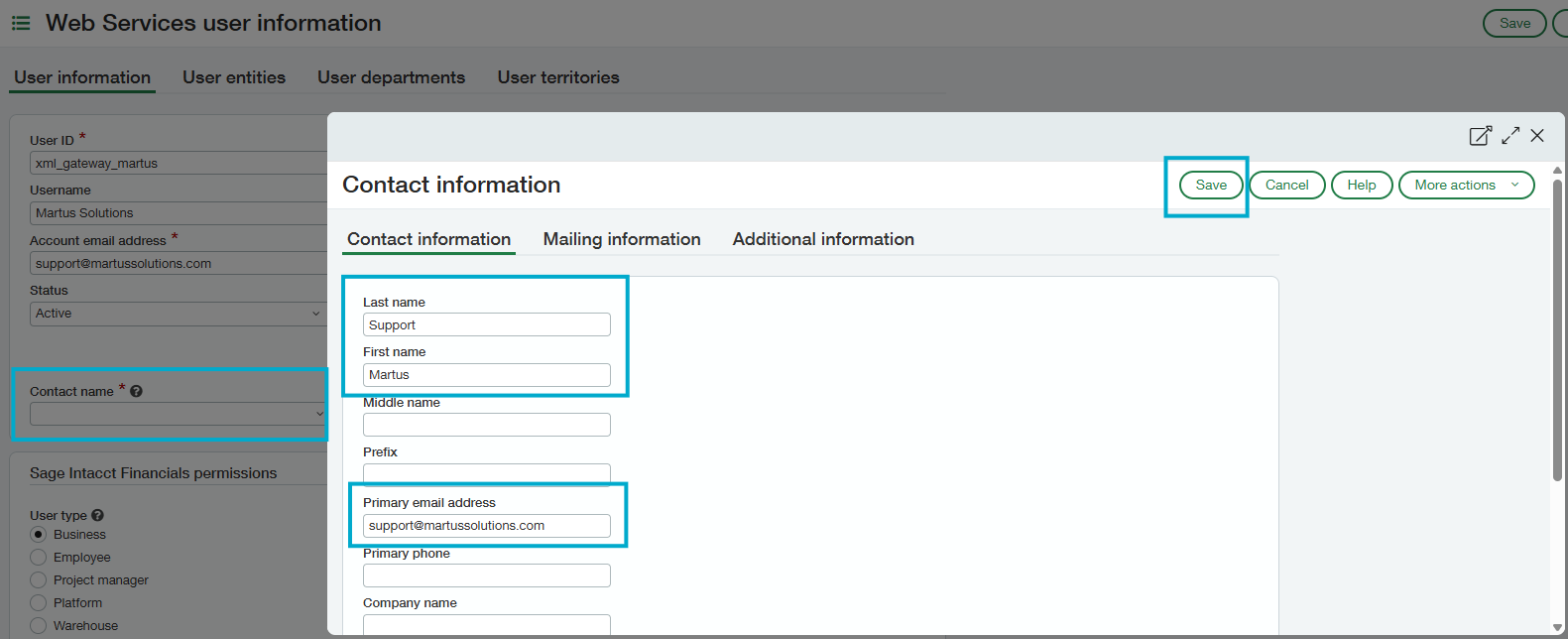
Task: Save the contact information dialog
Action: click(1211, 186)
